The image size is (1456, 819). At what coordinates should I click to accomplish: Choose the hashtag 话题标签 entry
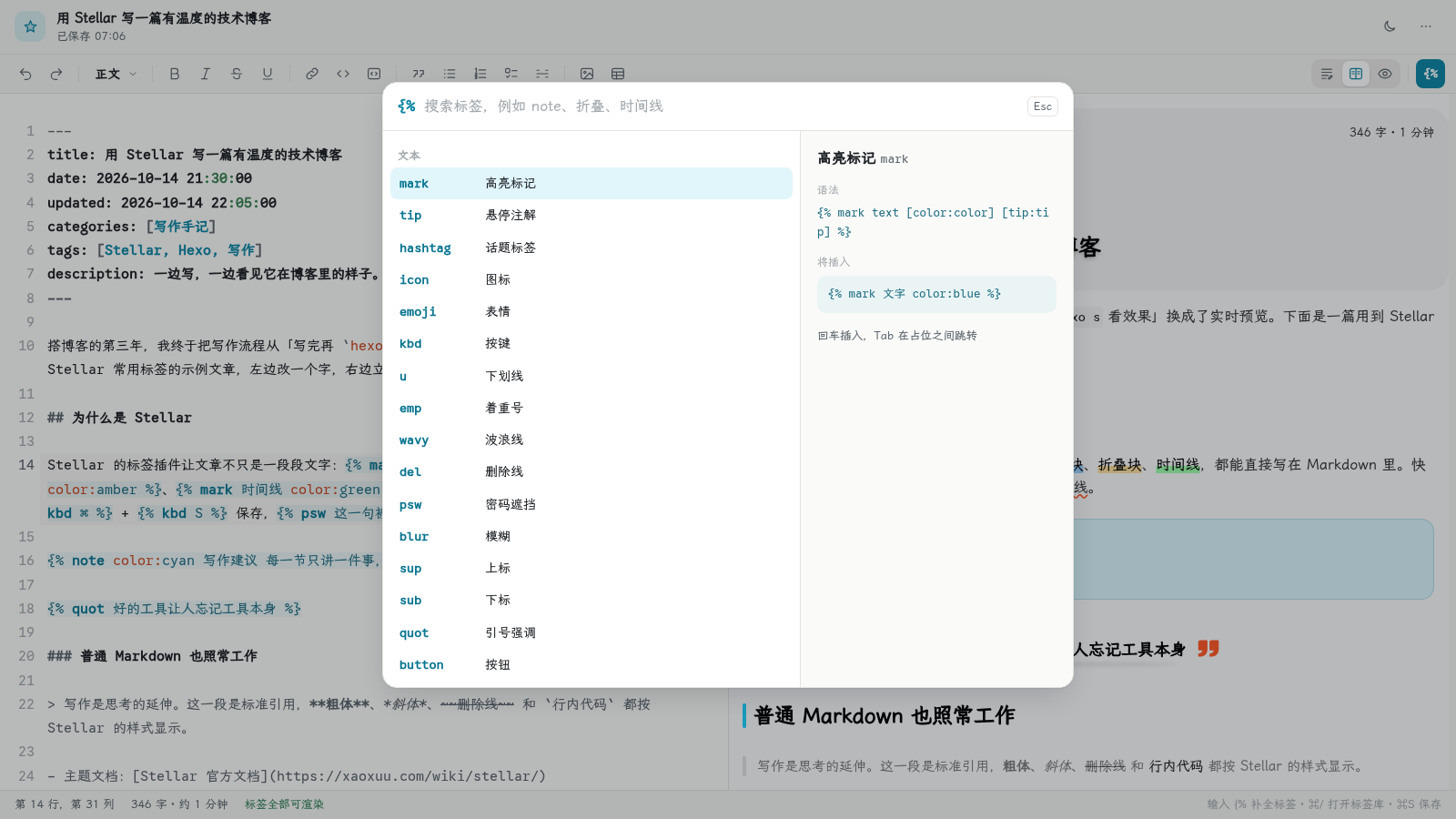(591, 248)
